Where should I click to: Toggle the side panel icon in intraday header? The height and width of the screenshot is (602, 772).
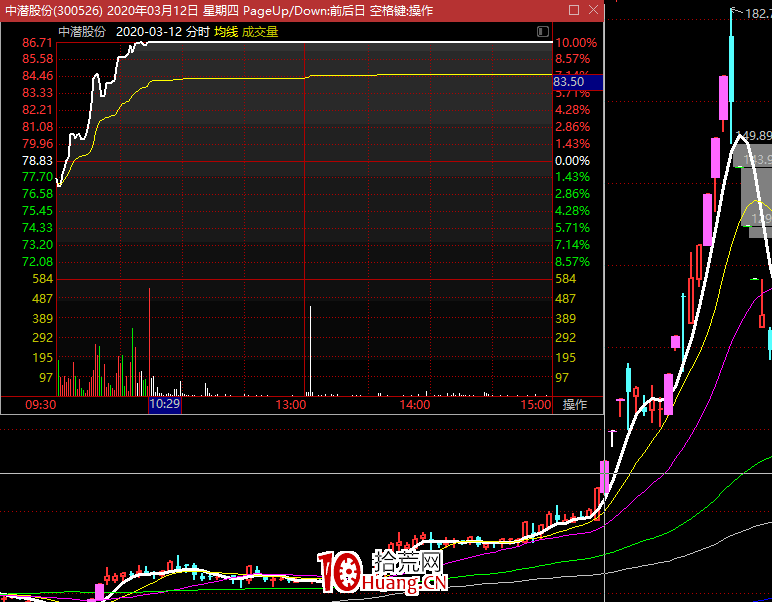click(543, 32)
